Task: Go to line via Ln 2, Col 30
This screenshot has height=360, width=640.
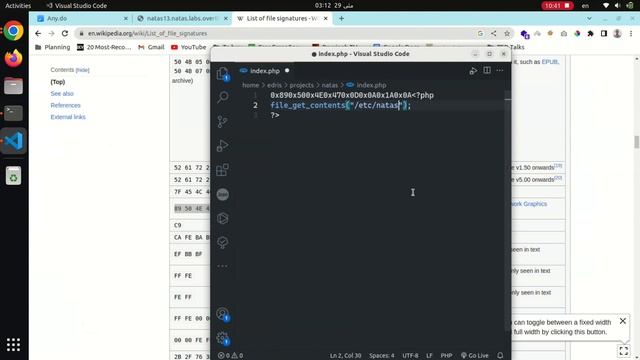Action: 346,356
